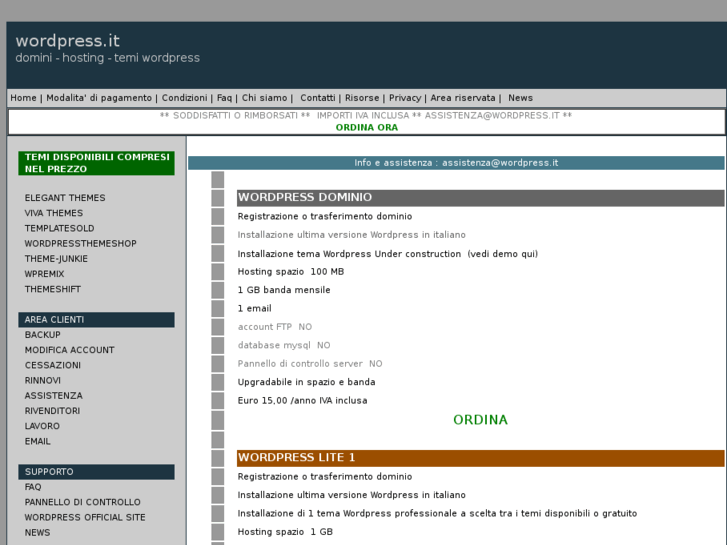Click text 'Upgradabile in spazio e banda'
Screen dimensions: 727x545
306,382
